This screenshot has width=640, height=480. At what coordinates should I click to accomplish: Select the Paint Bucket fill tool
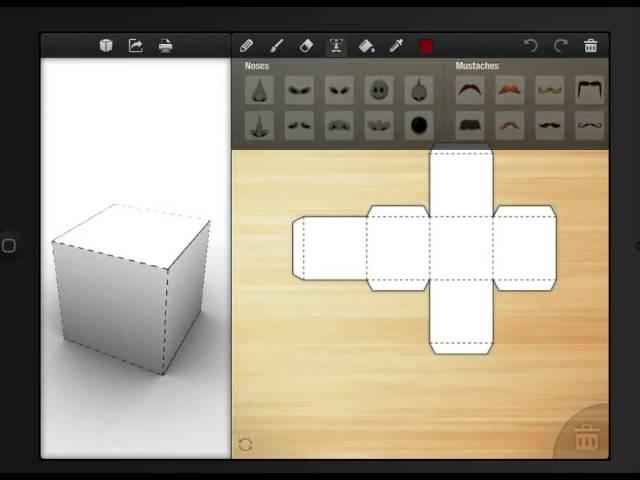click(x=366, y=46)
